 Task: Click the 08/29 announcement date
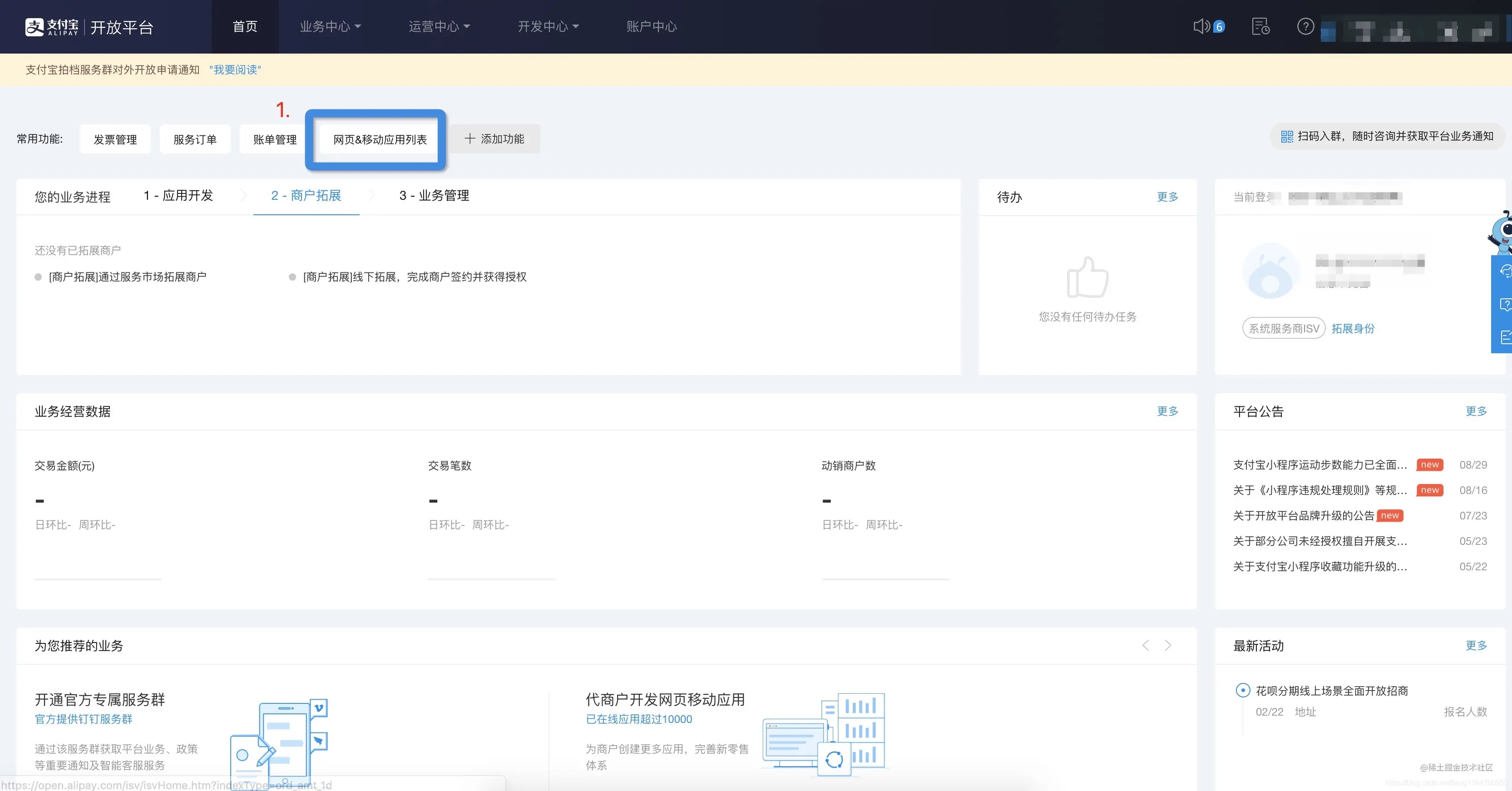pos(1473,465)
